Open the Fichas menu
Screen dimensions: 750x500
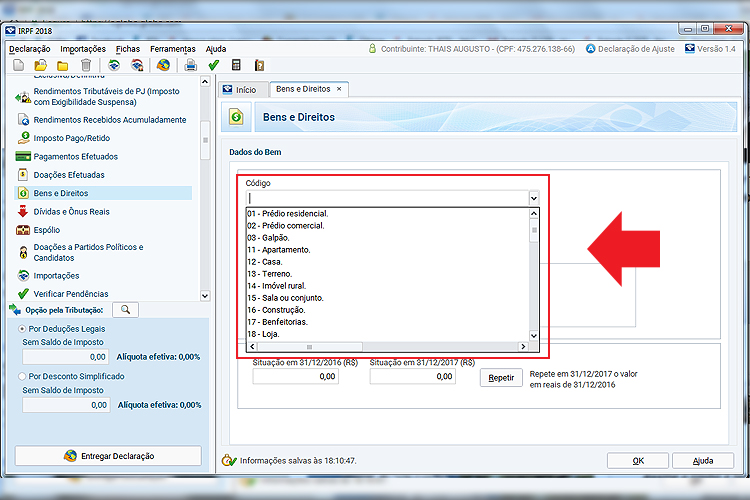coord(128,49)
